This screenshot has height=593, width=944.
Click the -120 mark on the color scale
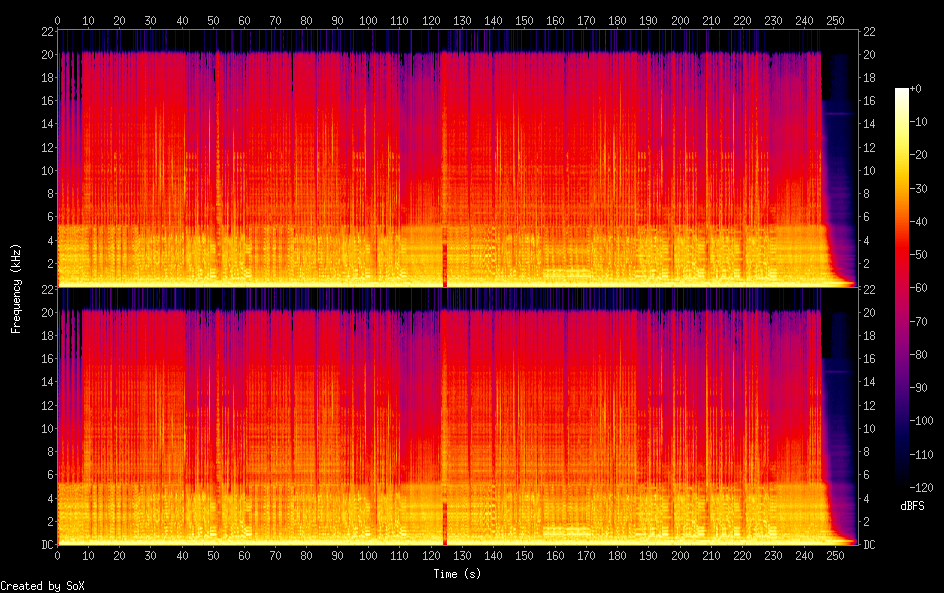pyautogui.click(x=919, y=487)
